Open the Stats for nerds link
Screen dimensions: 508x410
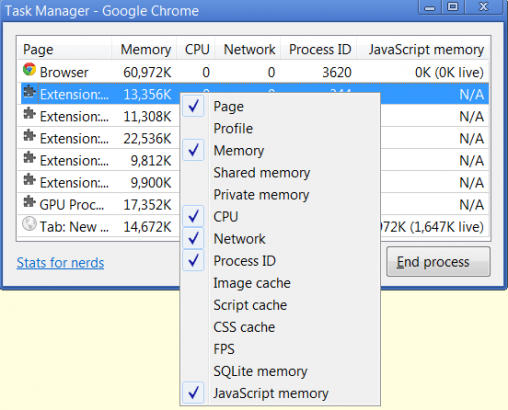tap(60, 263)
